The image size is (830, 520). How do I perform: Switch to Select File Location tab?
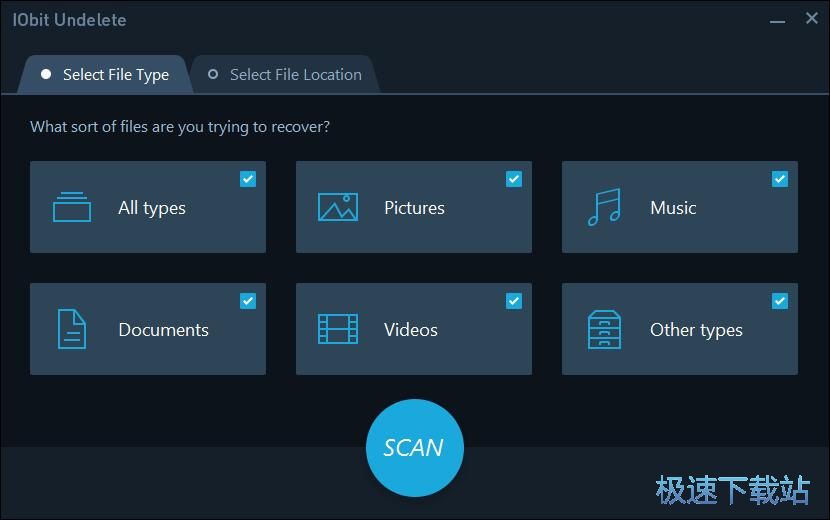(285, 75)
